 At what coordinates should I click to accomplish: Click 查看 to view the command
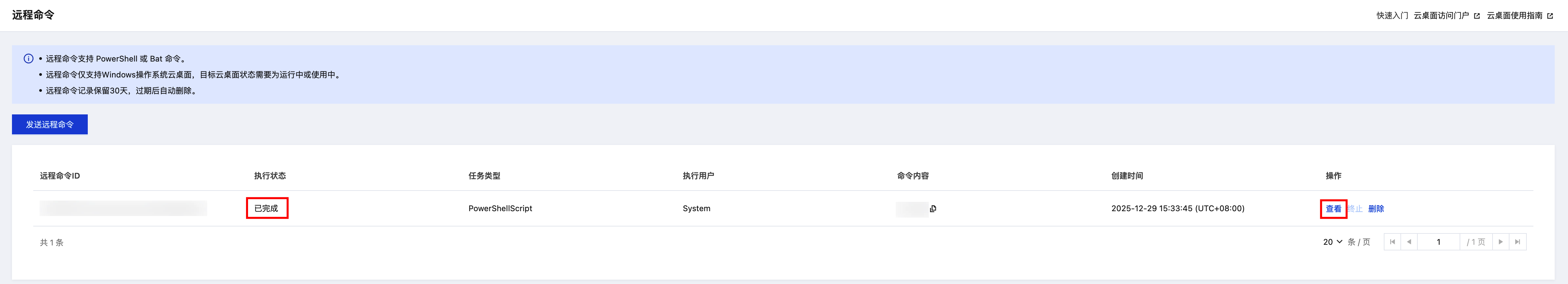[x=1333, y=209]
